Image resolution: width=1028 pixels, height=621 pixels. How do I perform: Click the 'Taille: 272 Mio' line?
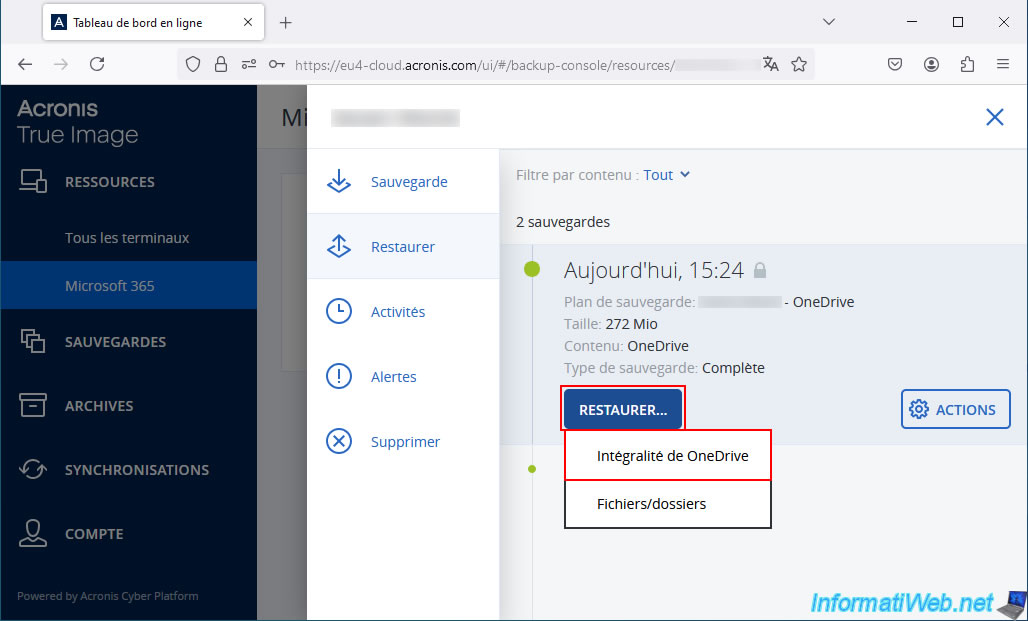(610, 324)
